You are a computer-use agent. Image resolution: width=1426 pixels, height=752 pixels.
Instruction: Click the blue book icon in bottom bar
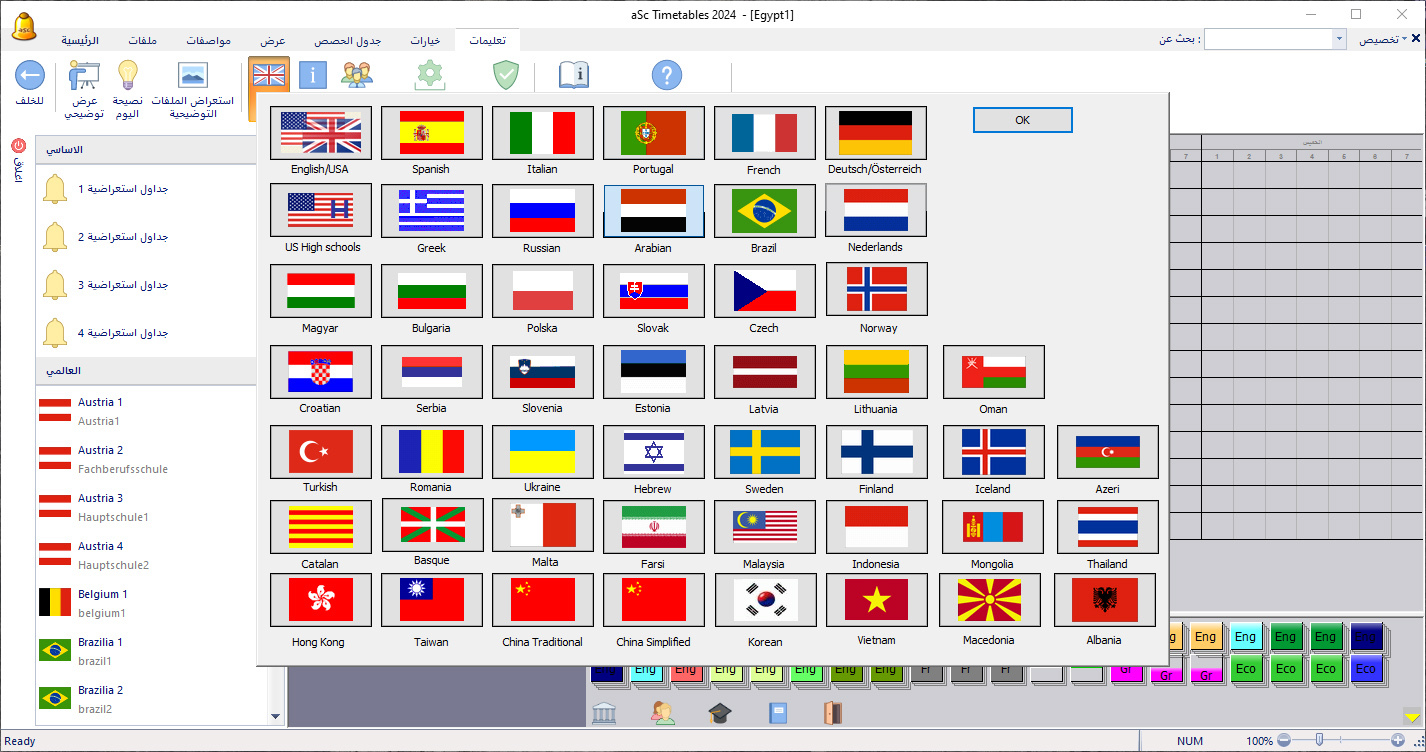[x=778, y=713]
